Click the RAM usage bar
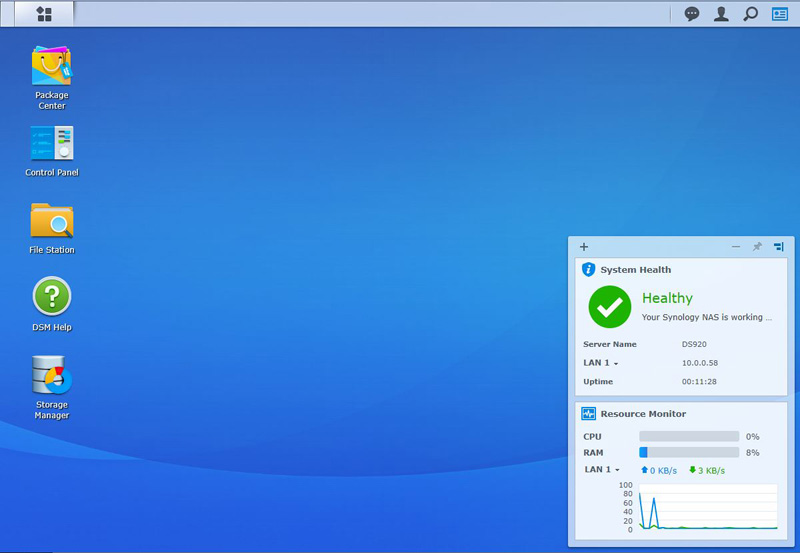The image size is (800, 553). (x=689, y=452)
